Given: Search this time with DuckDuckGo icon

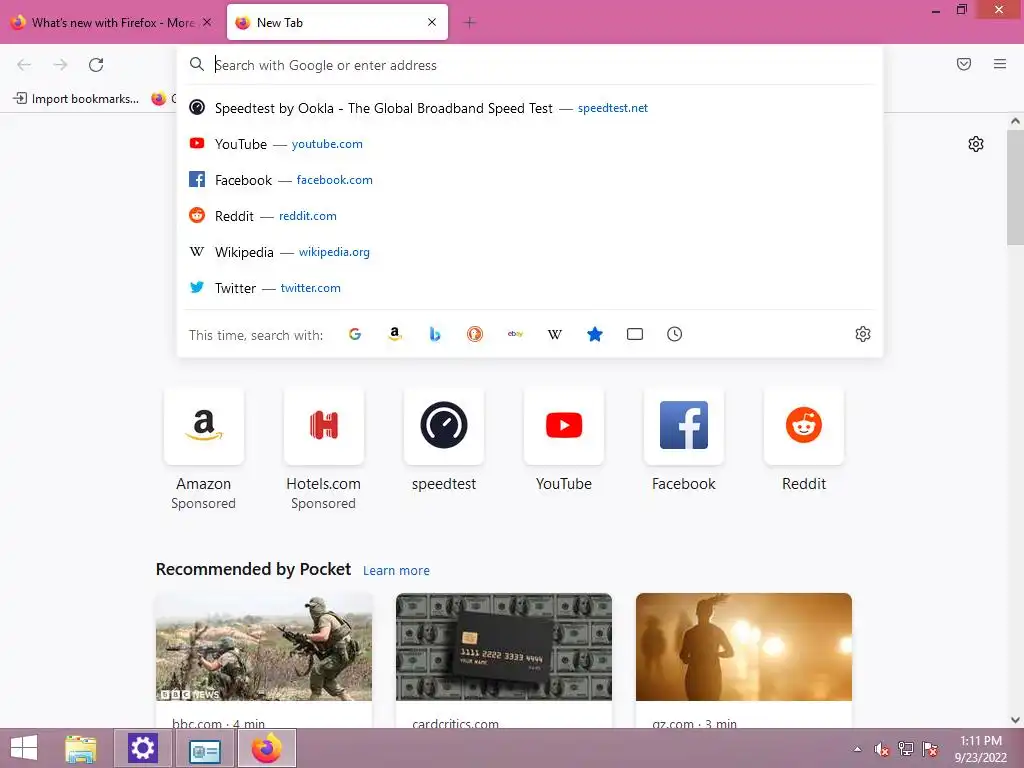Looking at the screenshot, I should (x=475, y=334).
